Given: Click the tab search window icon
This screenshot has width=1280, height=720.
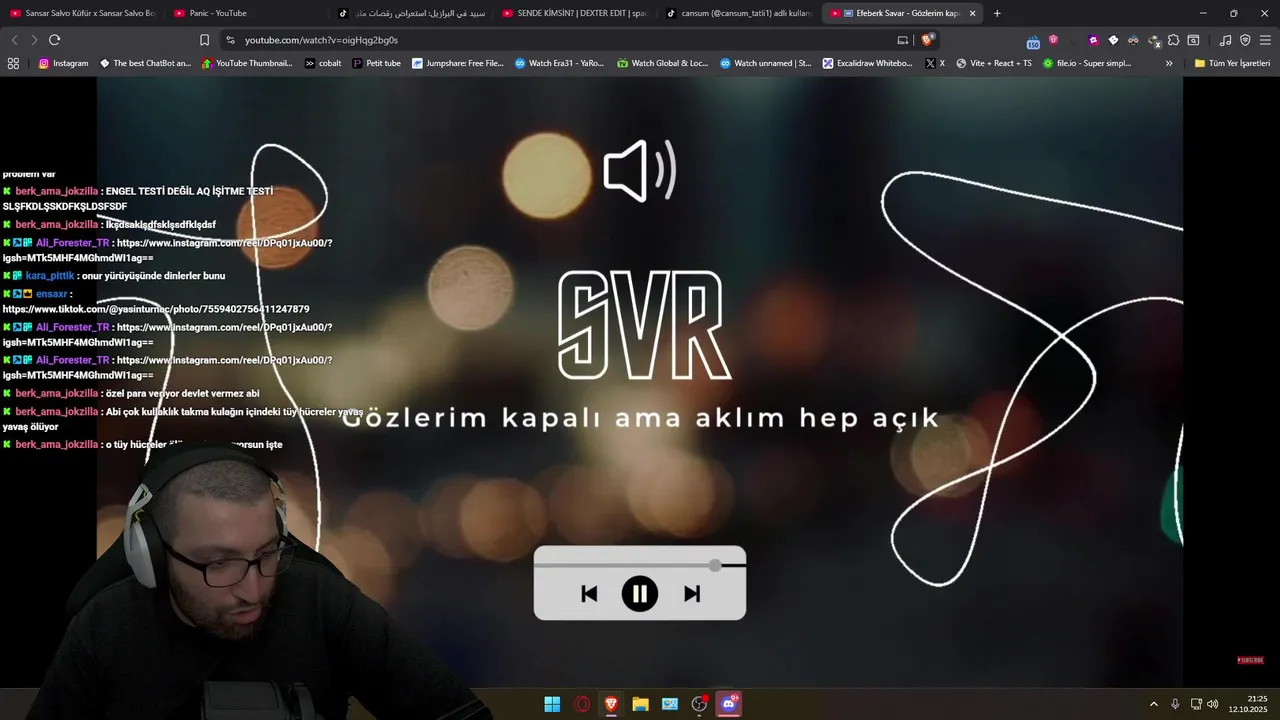Looking at the screenshot, I should coord(1193,40).
